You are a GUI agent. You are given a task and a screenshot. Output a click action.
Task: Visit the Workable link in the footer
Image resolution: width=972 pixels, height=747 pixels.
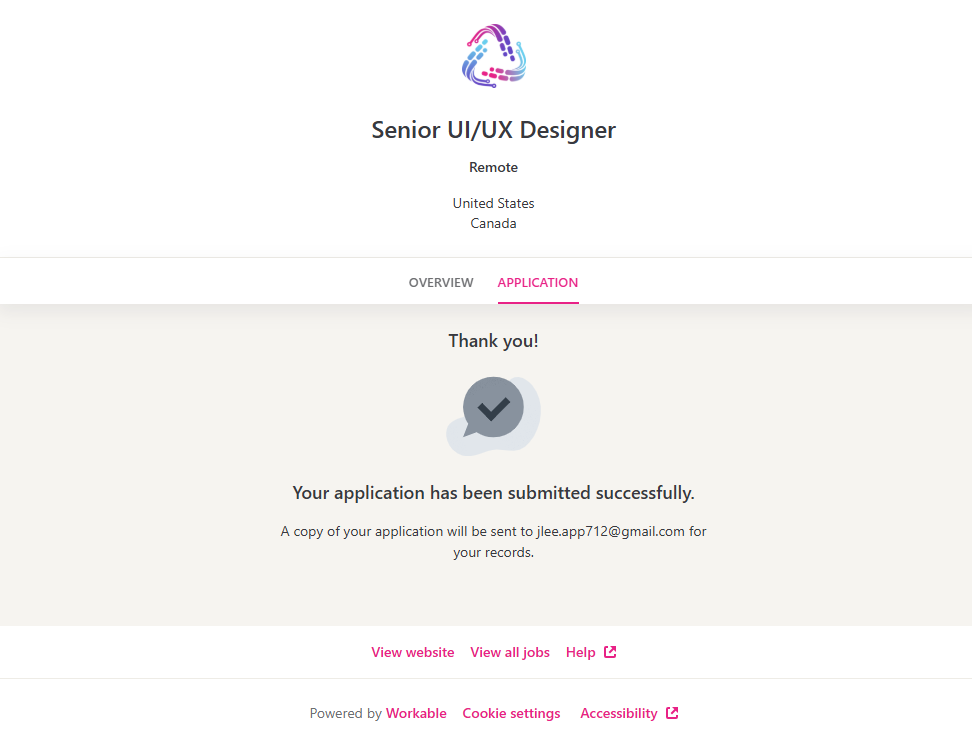[x=416, y=713]
